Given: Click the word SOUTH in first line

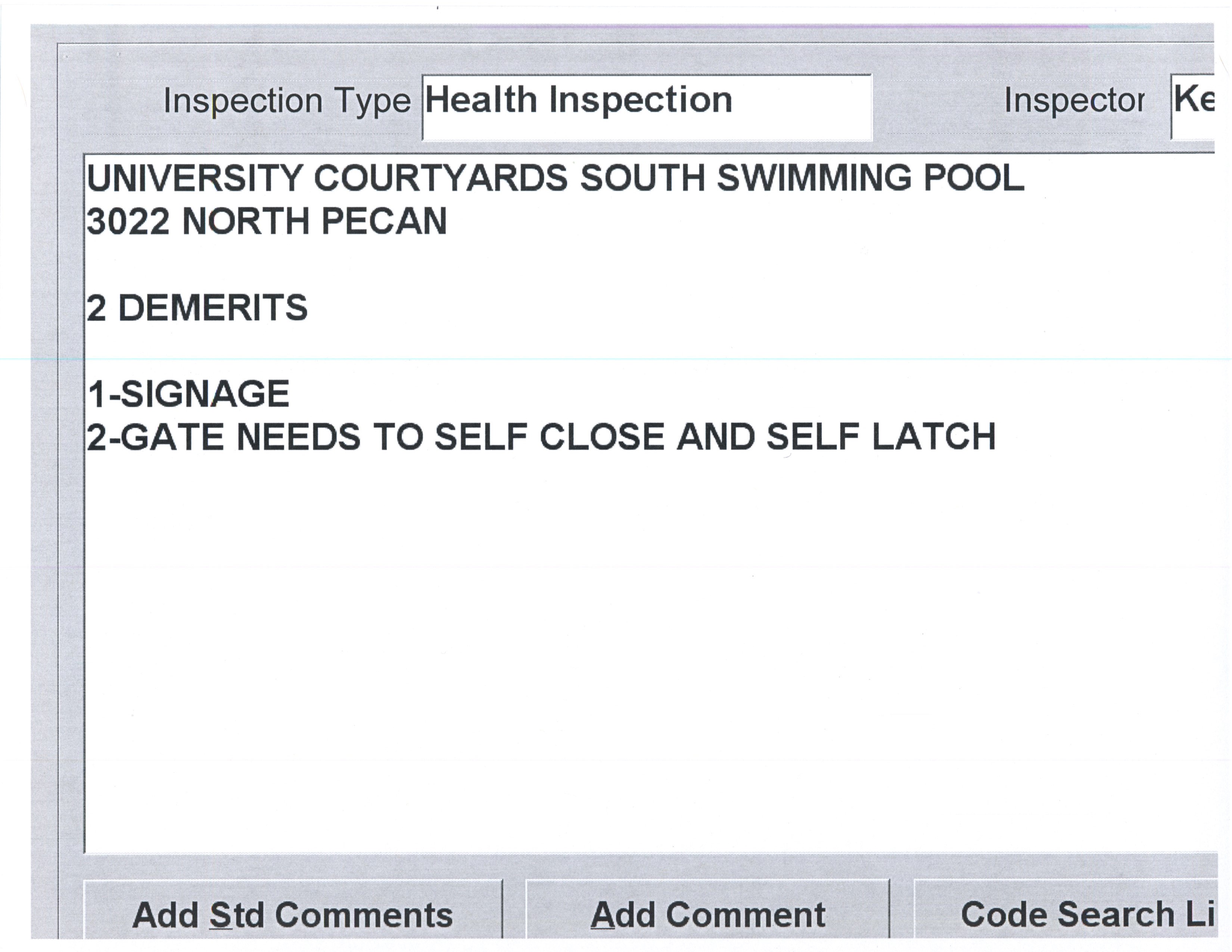Looking at the screenshot, I should tap(642, 178).
